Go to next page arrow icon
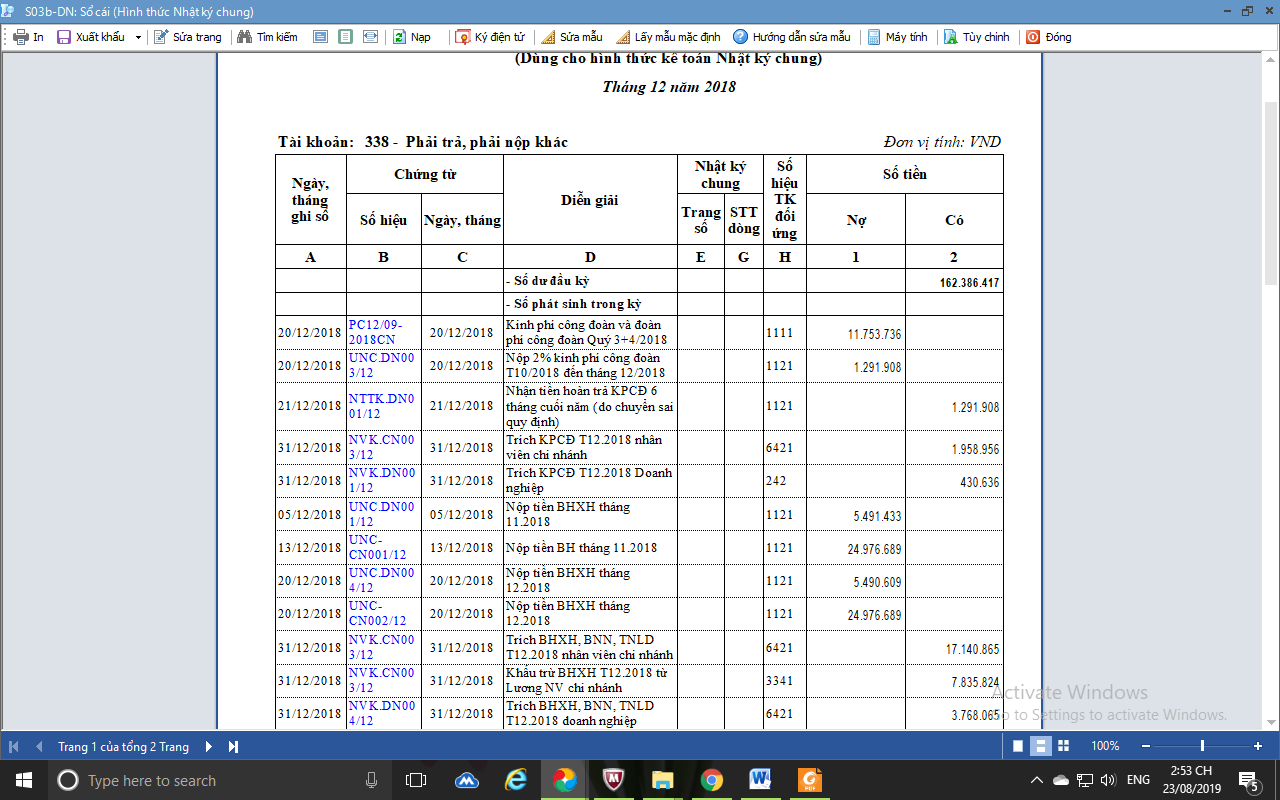 pos(208,746)
